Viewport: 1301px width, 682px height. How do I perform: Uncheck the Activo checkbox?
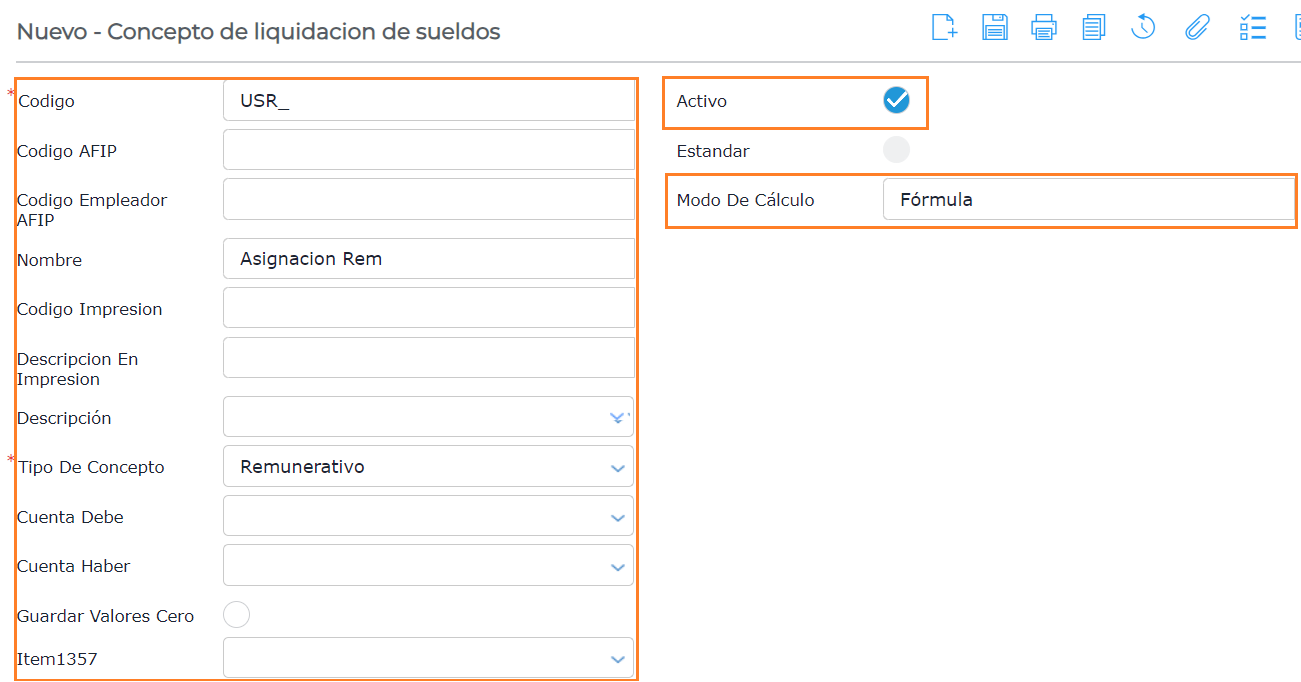click(x=896, y=100)
